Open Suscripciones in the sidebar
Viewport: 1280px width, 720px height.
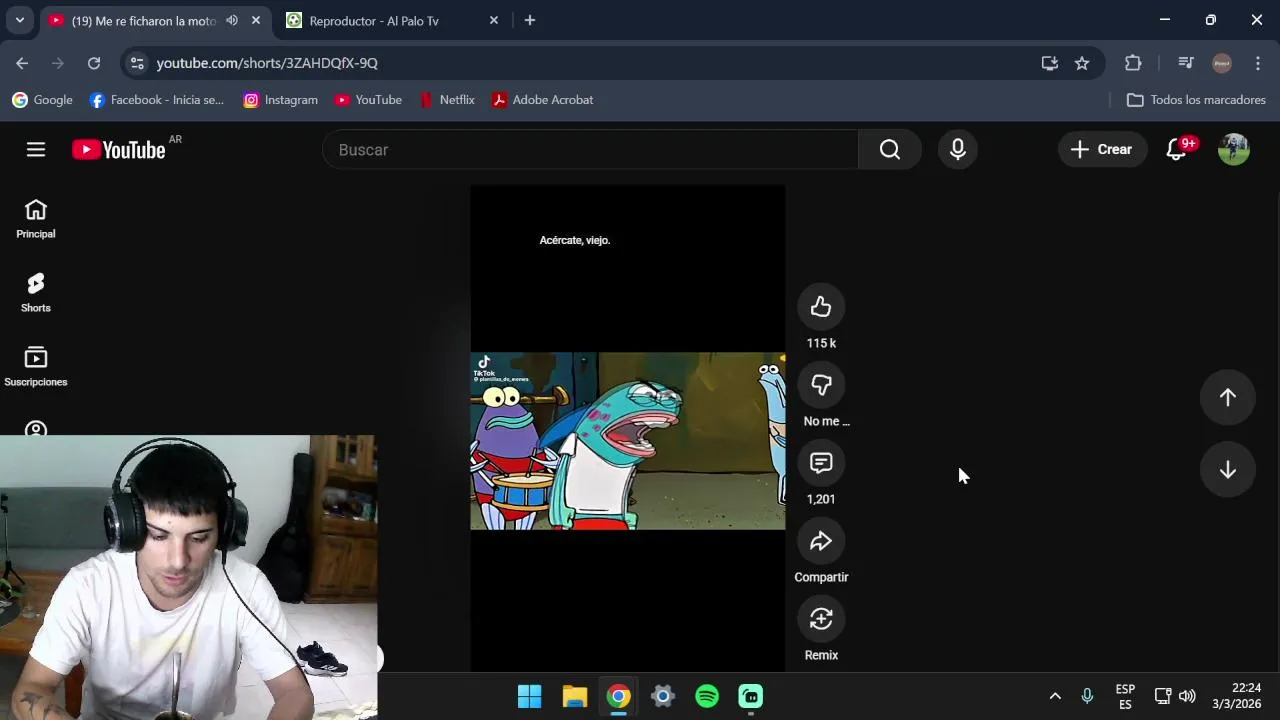coord(36,367)
